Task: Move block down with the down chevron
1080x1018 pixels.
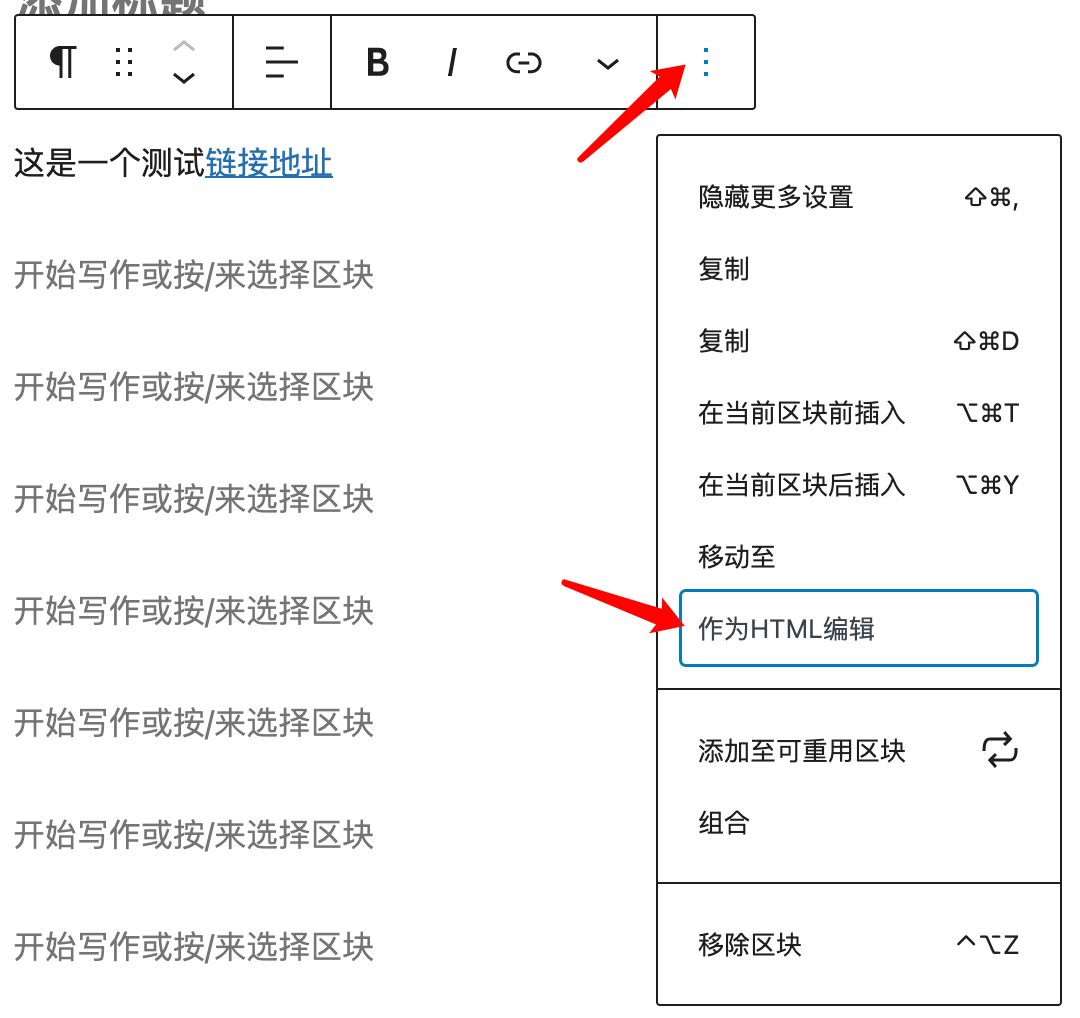Action: point(183,78)
